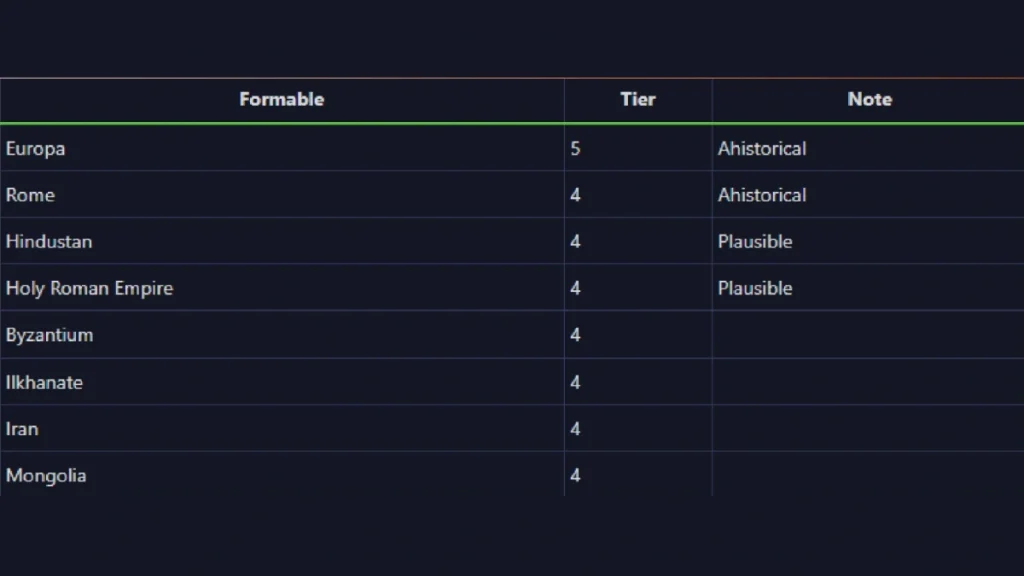Click the Ahistorical note for Europa
The height and width of the screenshot is (576, 1024).
(761, 148)
